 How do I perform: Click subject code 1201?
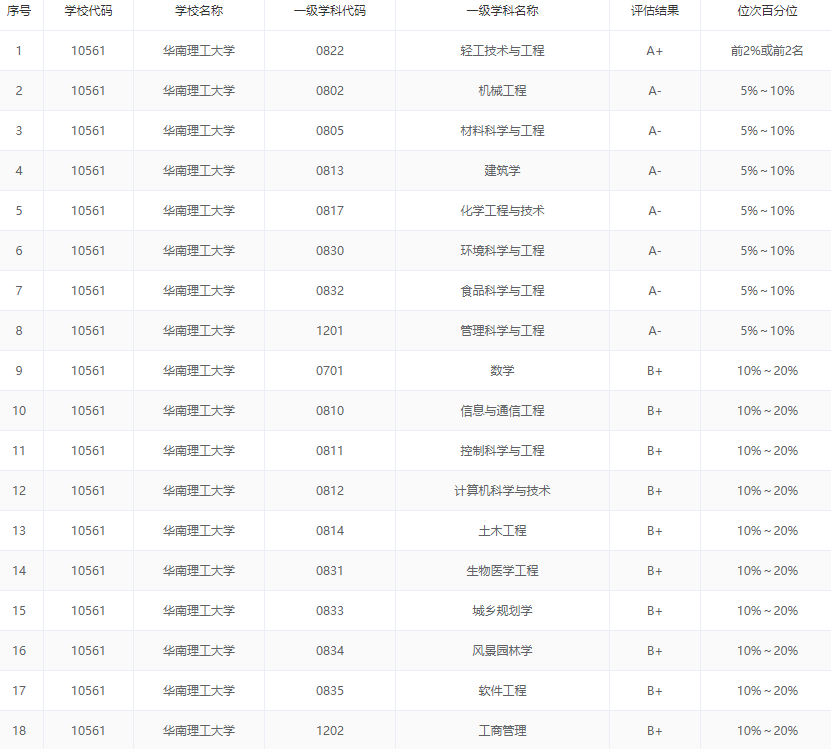330,331
